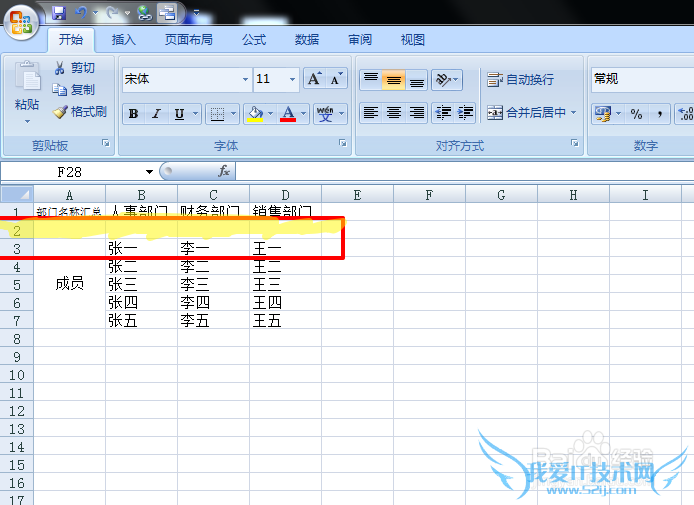Align cell text right
The width and height of the screenshot is (694, 505).
coord(416,113)
